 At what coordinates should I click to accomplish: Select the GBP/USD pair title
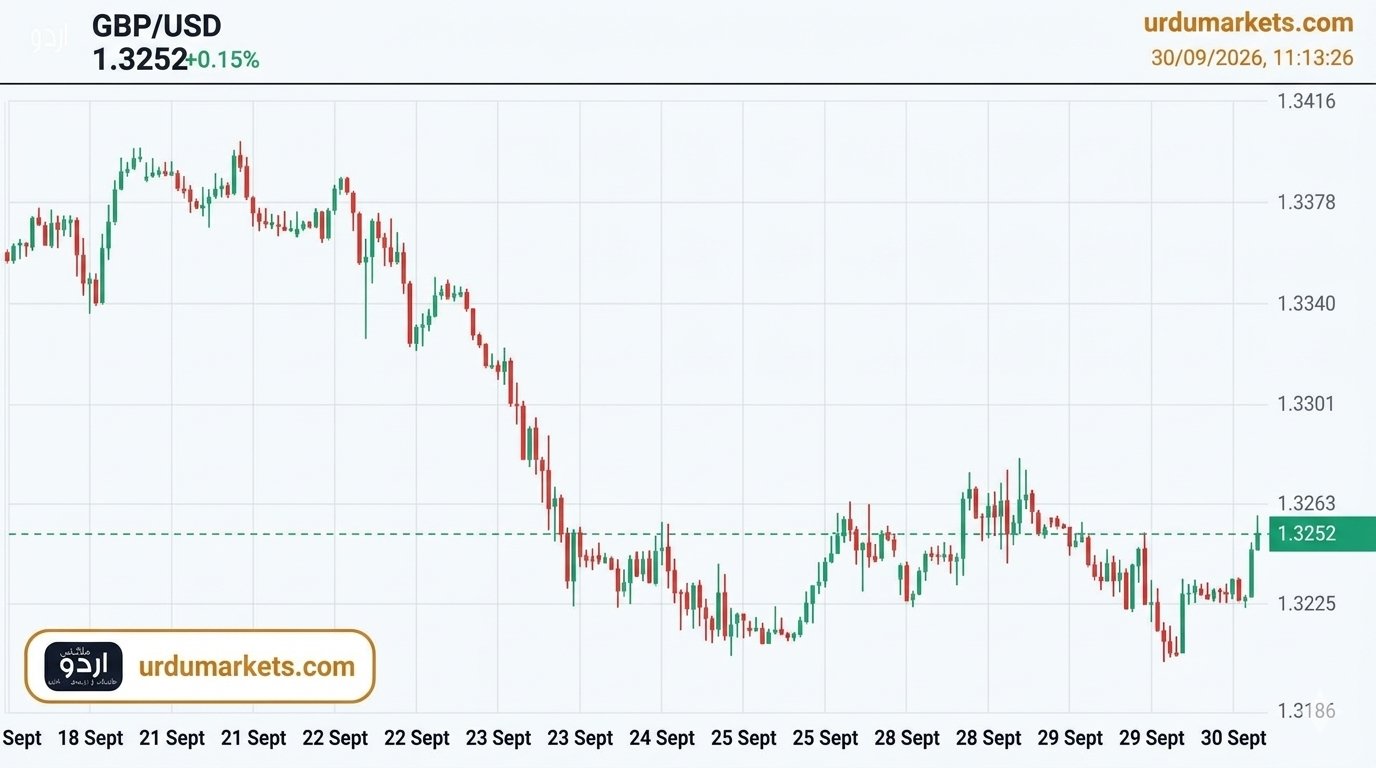point(157,25)
